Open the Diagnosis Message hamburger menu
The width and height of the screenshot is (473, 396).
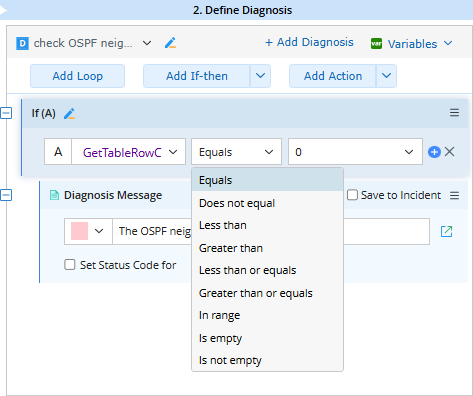click(454, 195)
